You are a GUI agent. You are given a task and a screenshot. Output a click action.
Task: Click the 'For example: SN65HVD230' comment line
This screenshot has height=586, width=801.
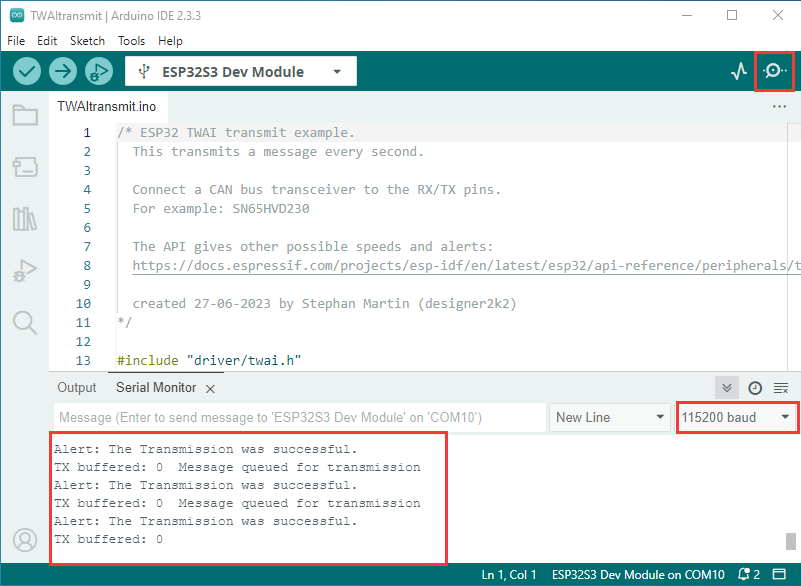221,209
